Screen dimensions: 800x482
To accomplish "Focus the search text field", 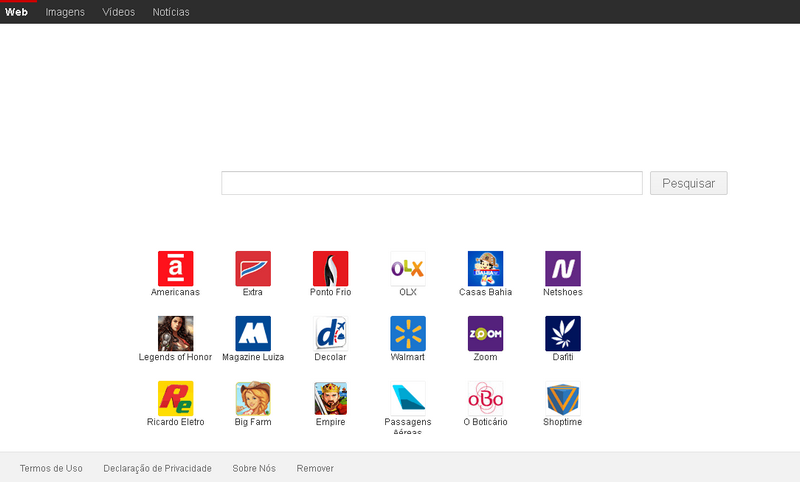I will (x=432, y=183).
